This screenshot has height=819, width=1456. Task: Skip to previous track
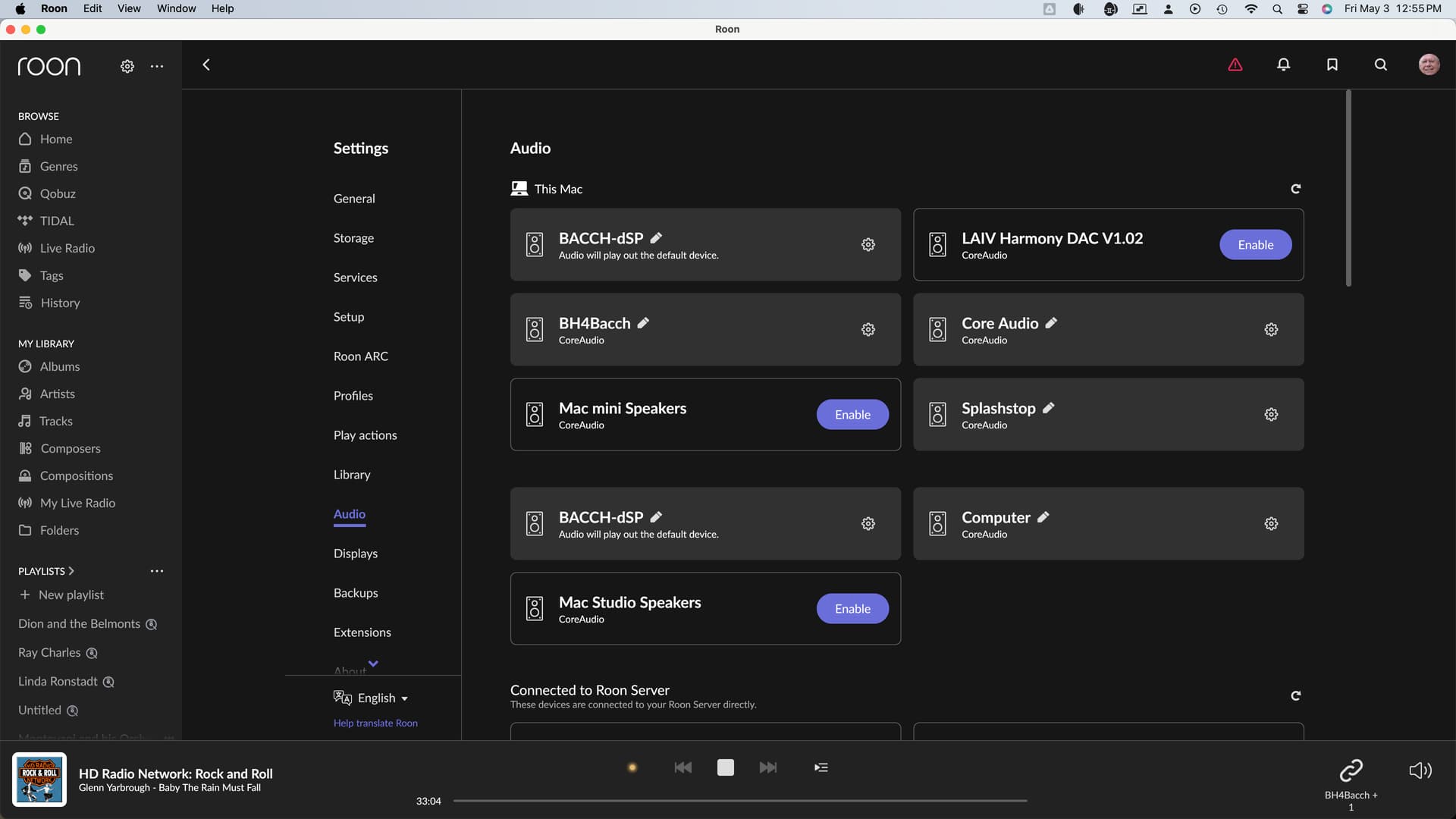(x=682, y=767)
